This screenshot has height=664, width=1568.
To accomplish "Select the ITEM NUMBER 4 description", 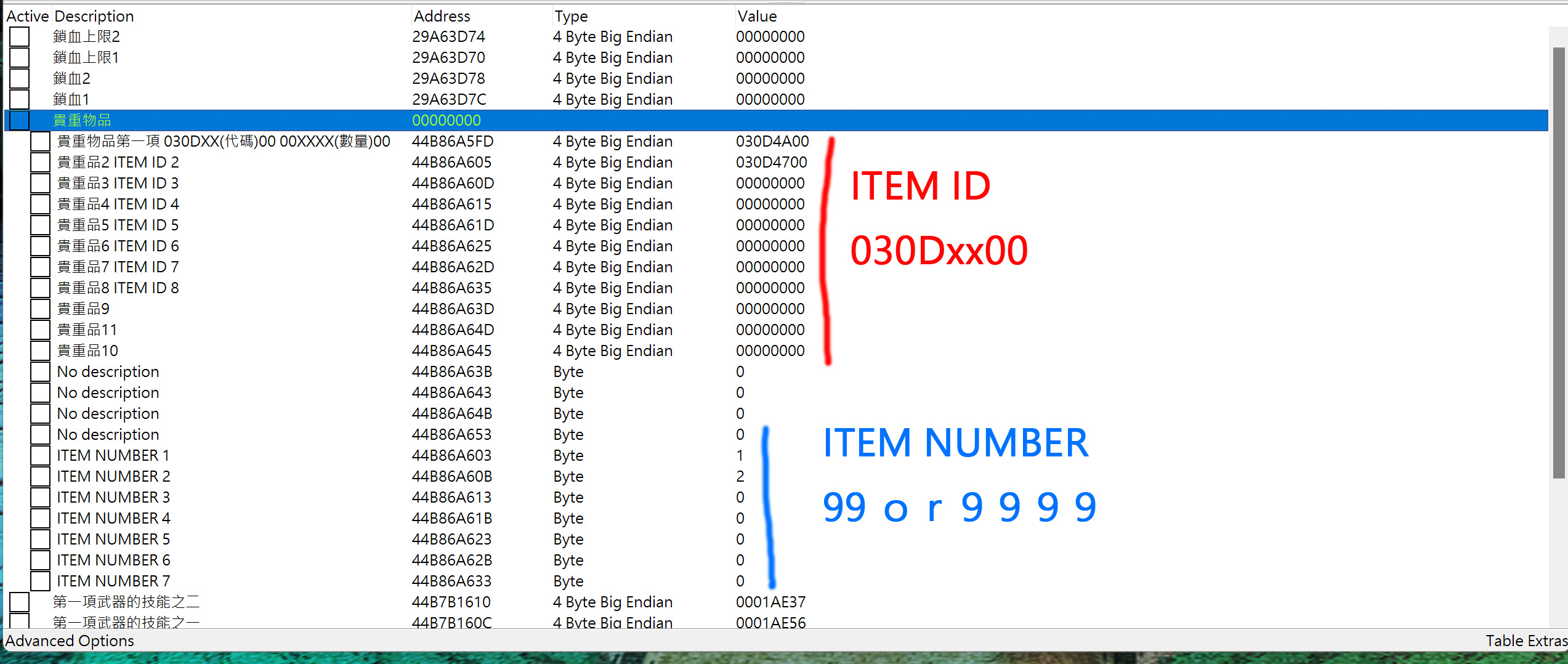I will 113,519.
